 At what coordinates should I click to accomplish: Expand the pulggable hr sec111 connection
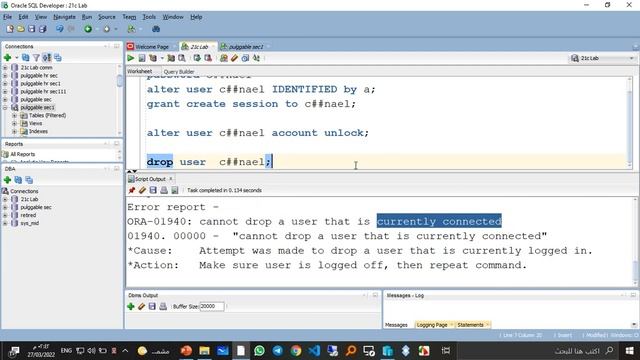[5, 91]
